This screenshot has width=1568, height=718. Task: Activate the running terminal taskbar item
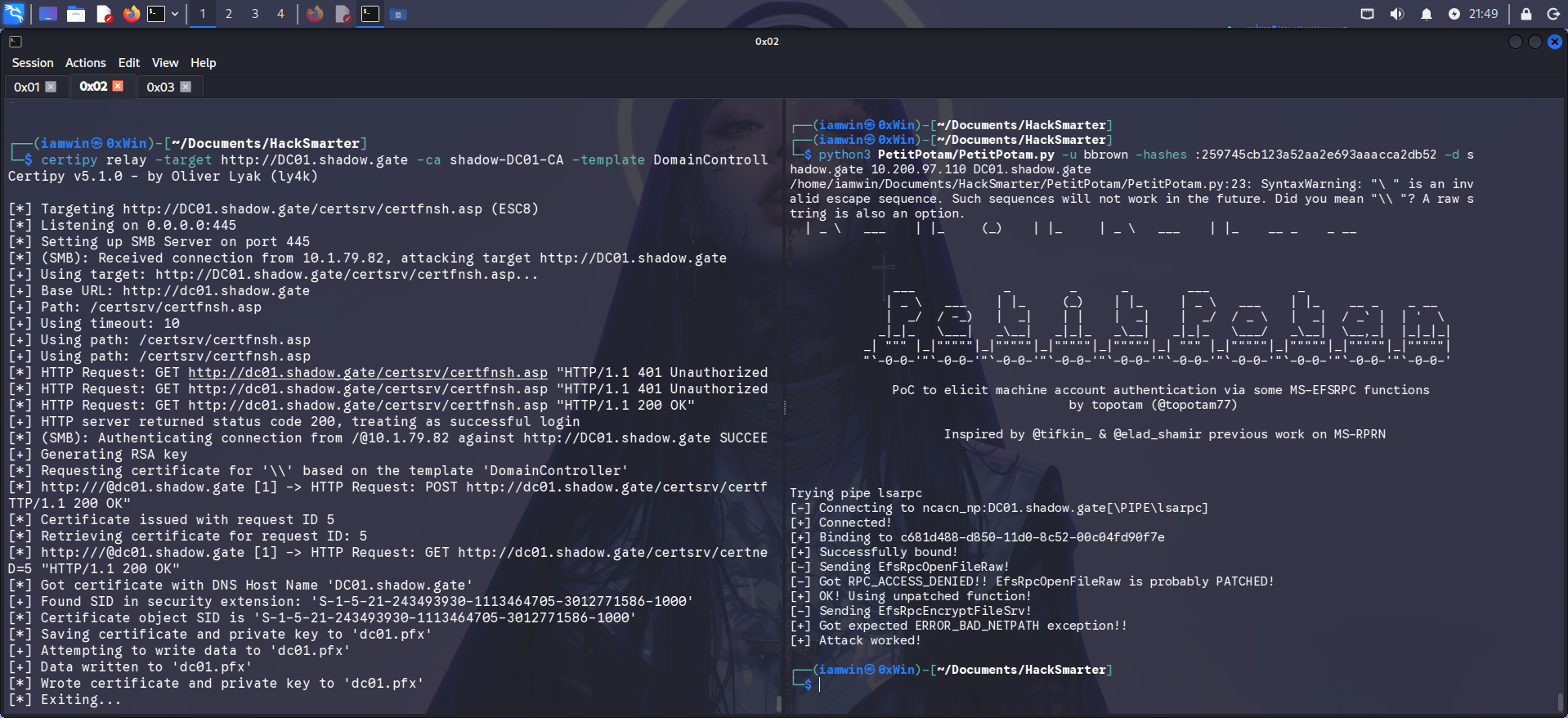tap(370, 14)
